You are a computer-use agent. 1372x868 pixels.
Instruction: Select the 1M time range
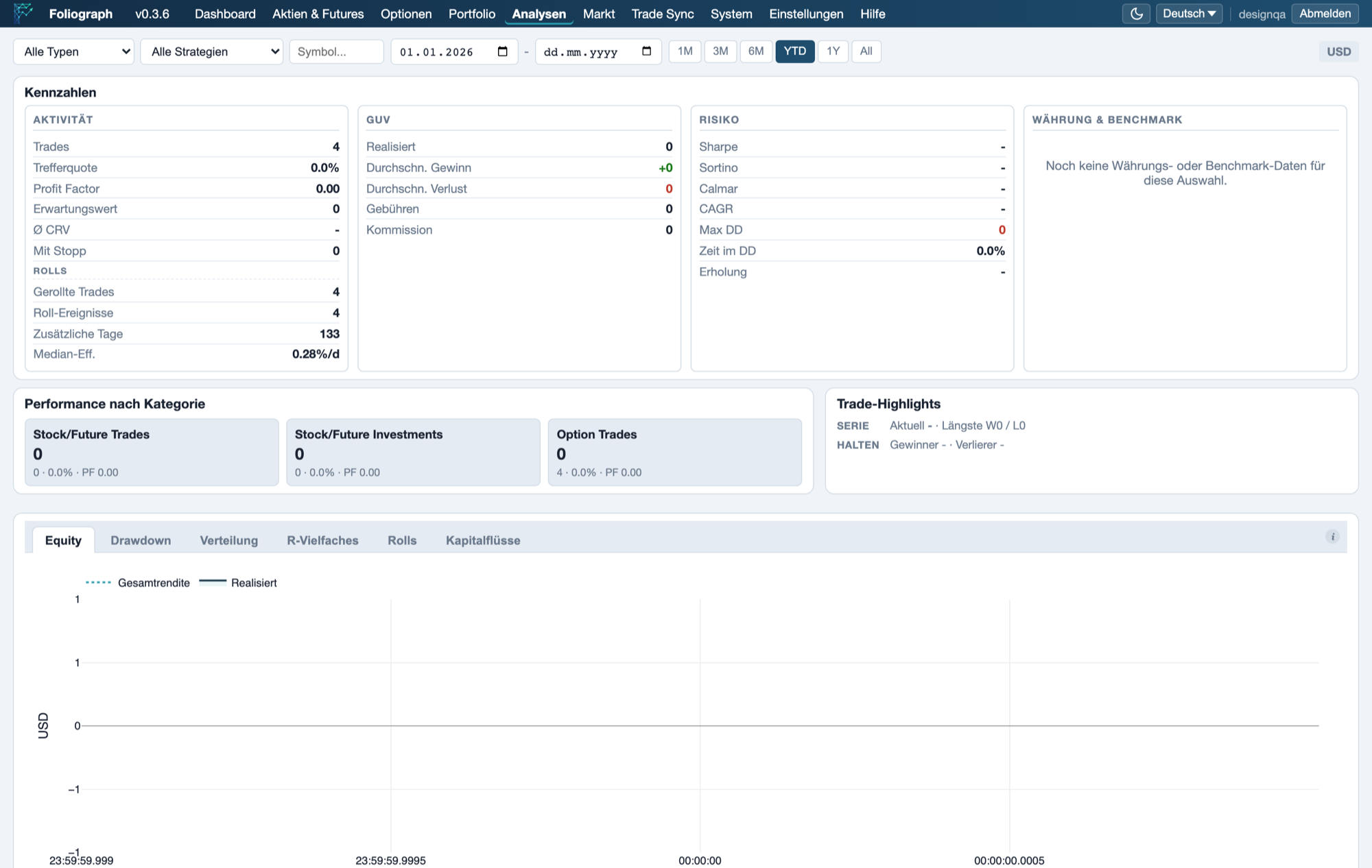pyautogui.click(x=685, y=51)
